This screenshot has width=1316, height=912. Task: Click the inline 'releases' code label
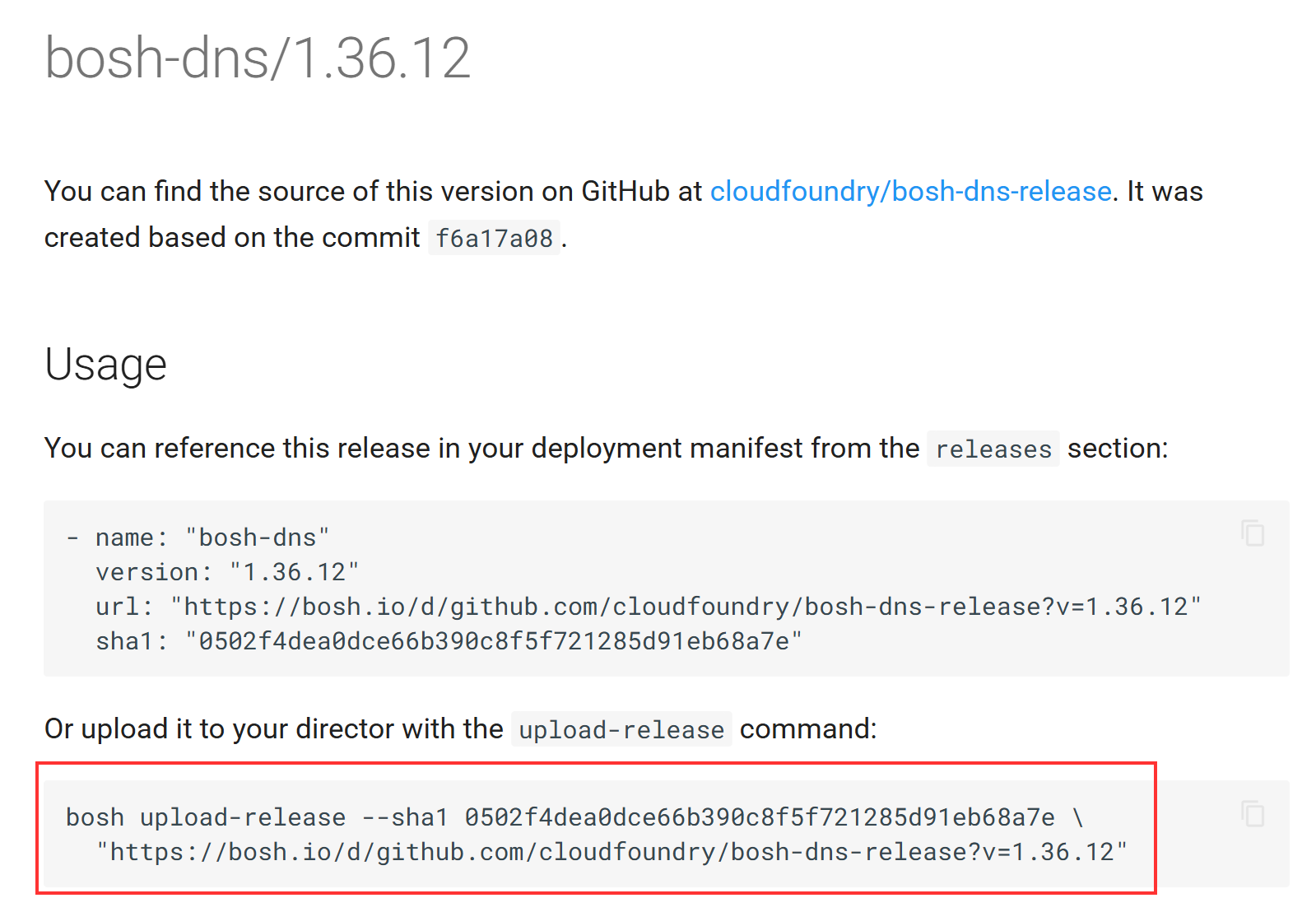993,449
